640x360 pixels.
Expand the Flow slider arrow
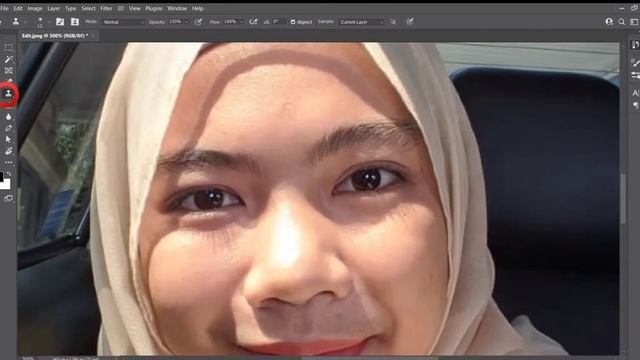242,22
